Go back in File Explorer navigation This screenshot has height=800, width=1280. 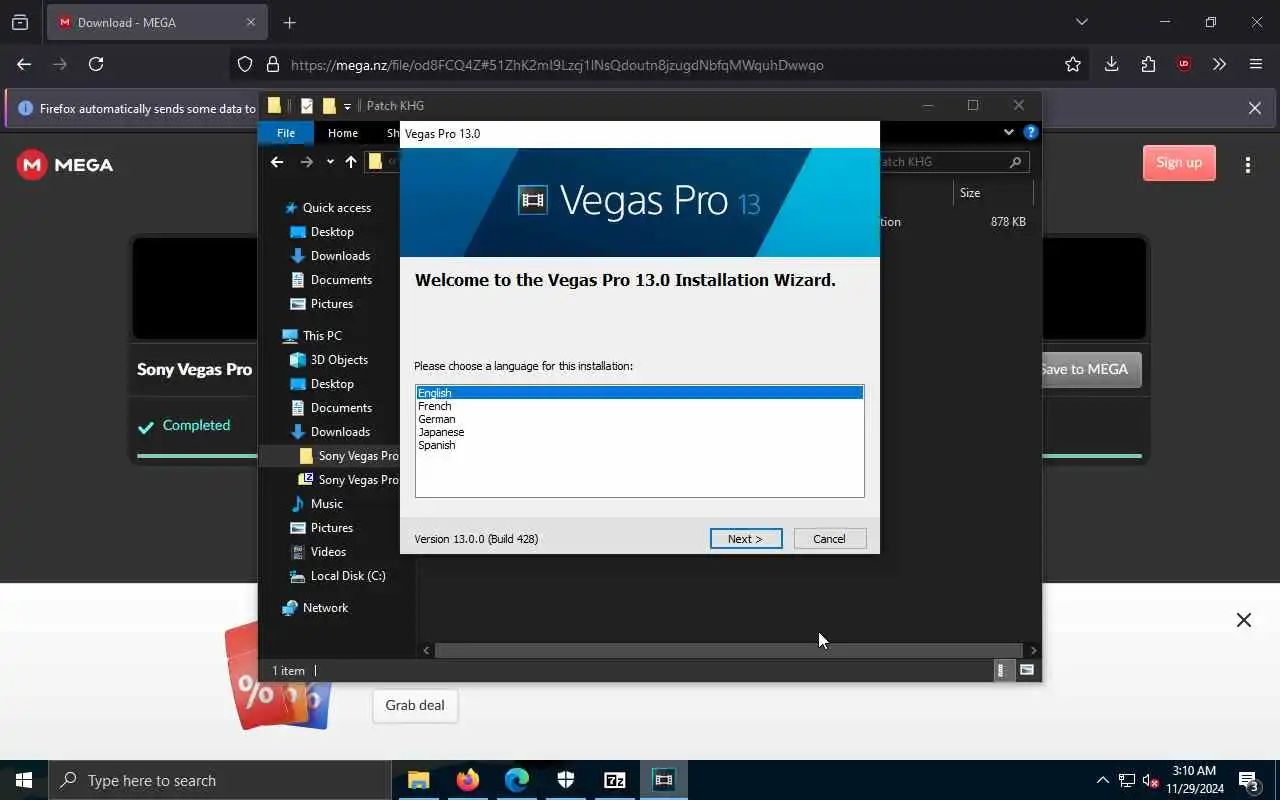[277, 162]
